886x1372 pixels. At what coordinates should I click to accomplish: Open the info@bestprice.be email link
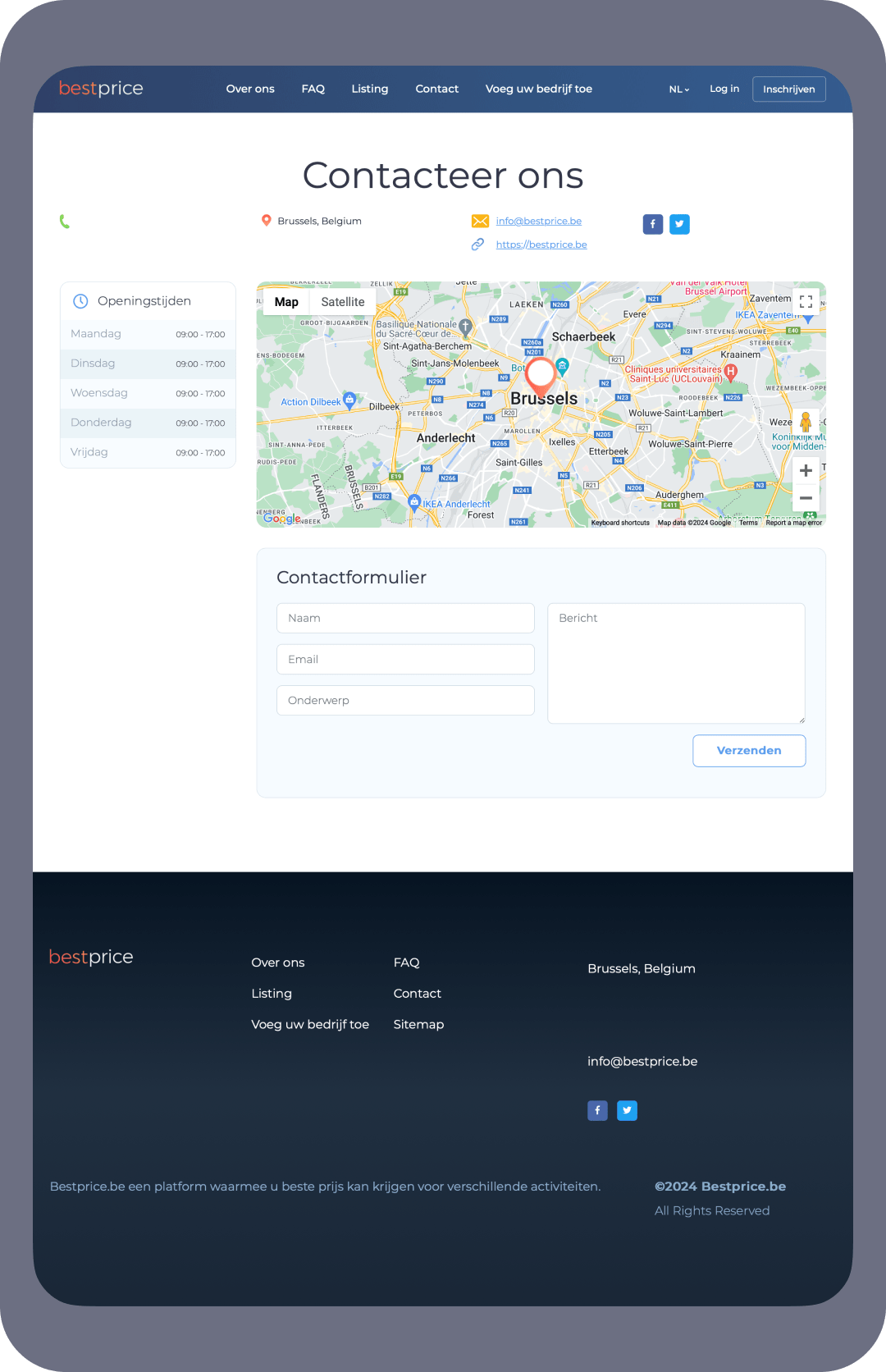point(538,221)
